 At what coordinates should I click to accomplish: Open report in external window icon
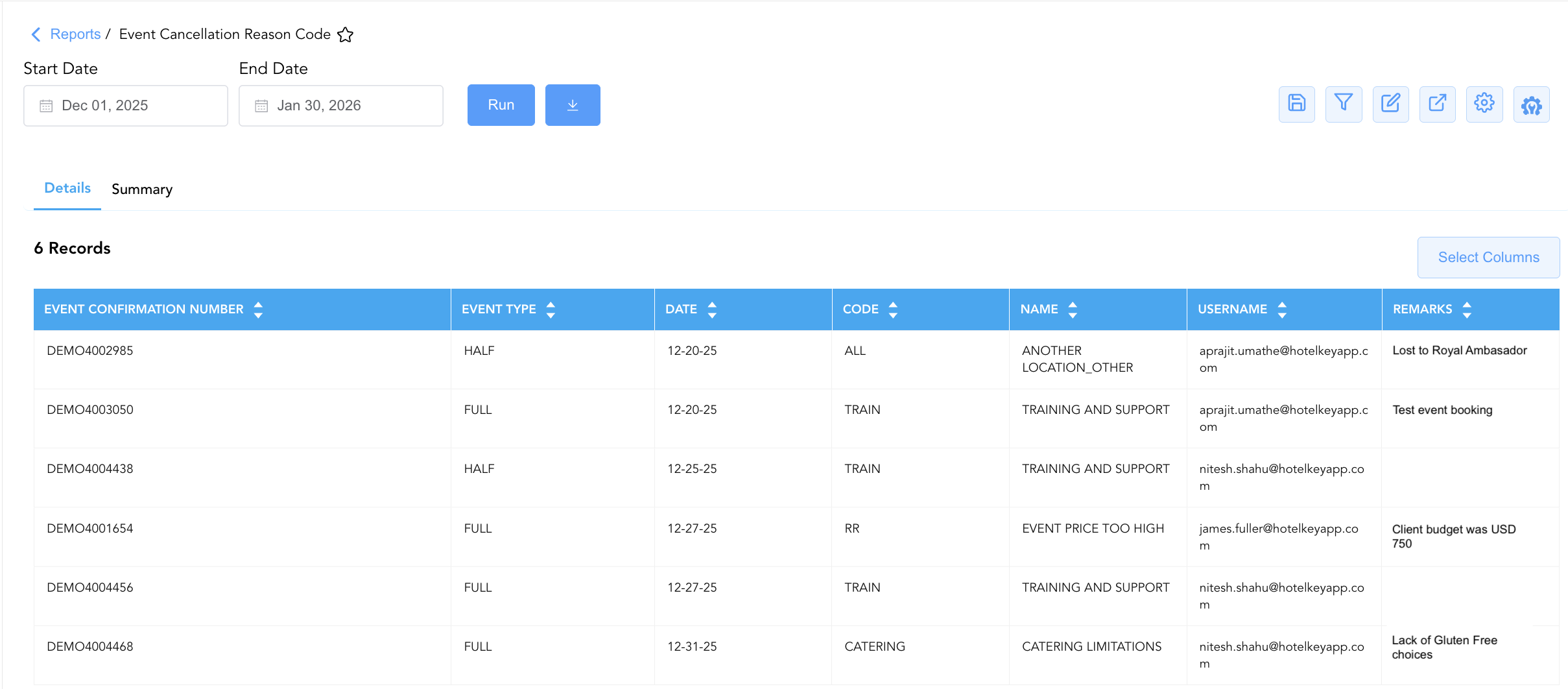[1438, 104]
